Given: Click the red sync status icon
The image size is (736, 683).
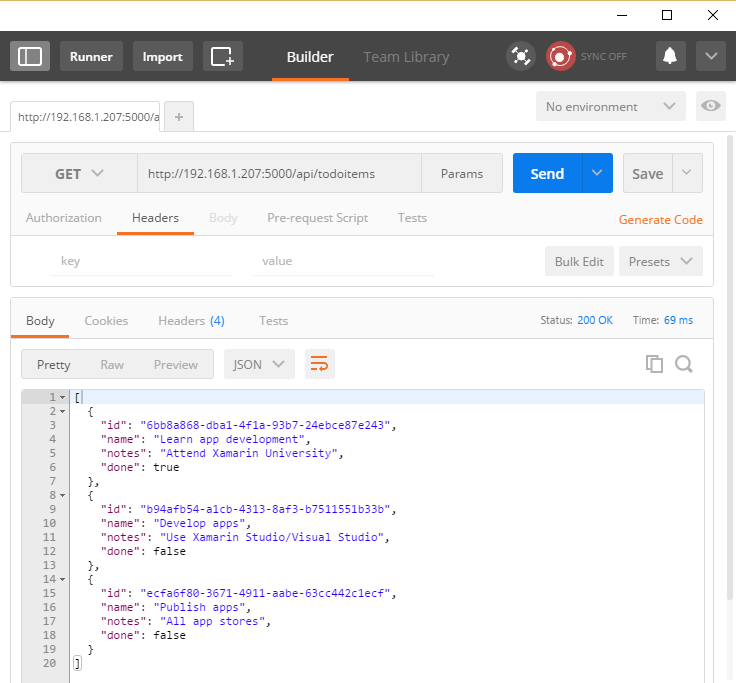Looking at the screenshot, I should (560, 56).
